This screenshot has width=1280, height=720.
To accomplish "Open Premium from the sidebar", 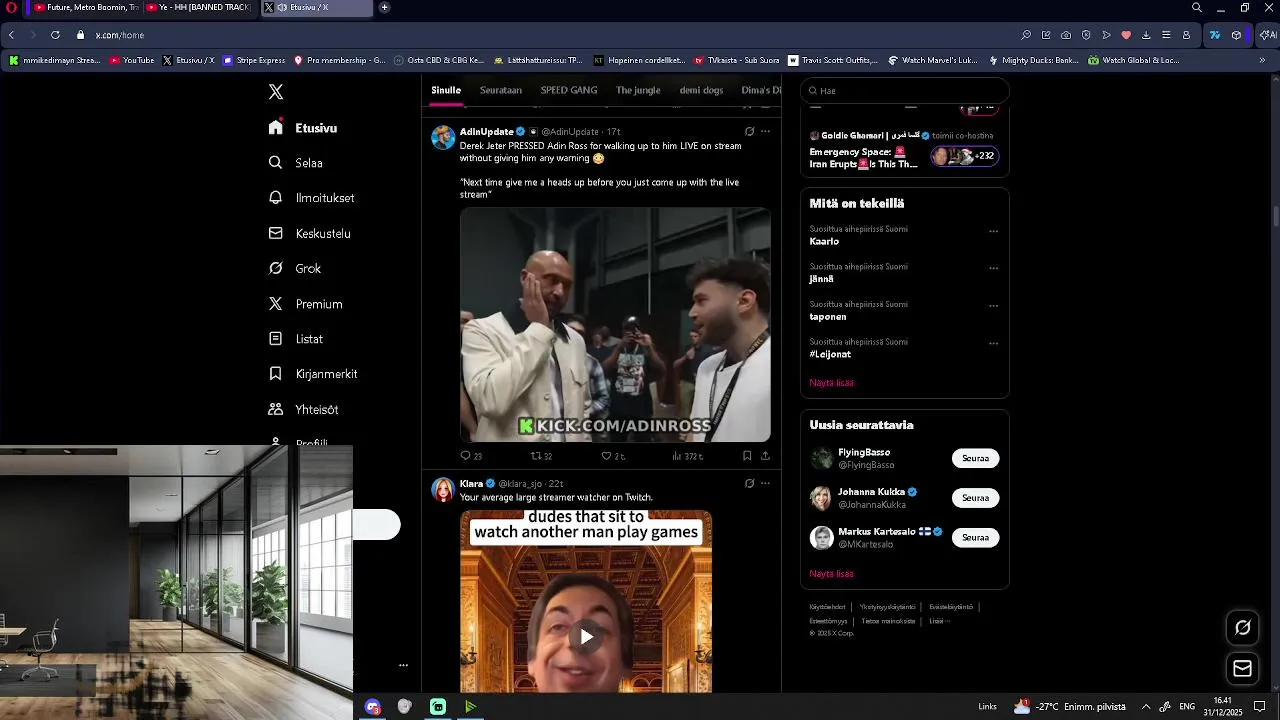I will 306,304.
